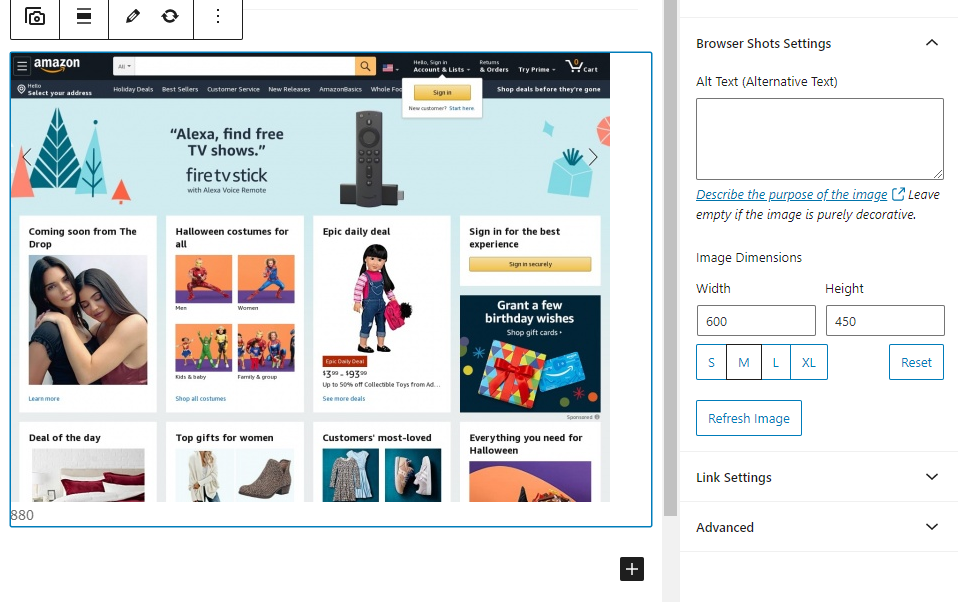Open the three-dot block options menu
This screenshot has height=602, width=958.
point(218,17)
